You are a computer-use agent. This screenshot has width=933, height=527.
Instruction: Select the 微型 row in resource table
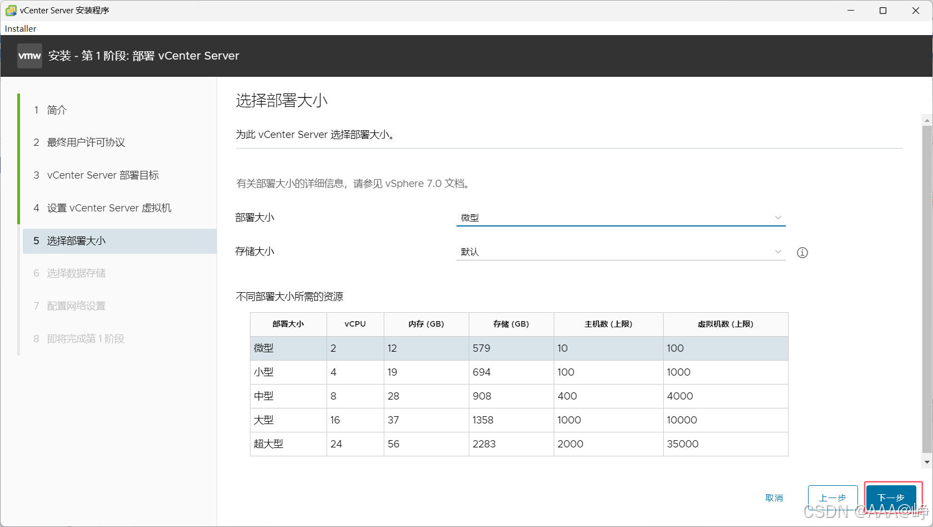click(519, 349)
